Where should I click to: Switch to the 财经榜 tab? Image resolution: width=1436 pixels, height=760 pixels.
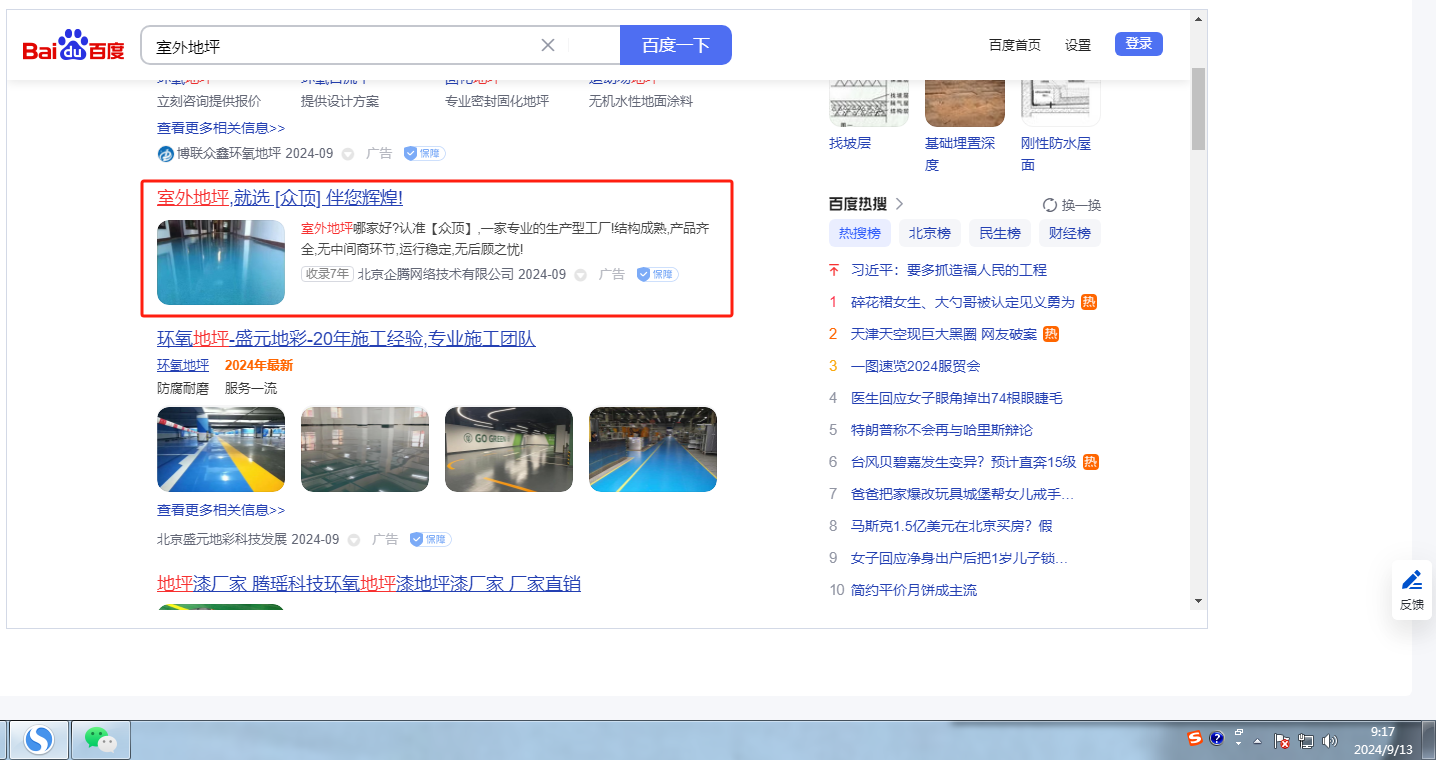click(x=1070, y=234)
